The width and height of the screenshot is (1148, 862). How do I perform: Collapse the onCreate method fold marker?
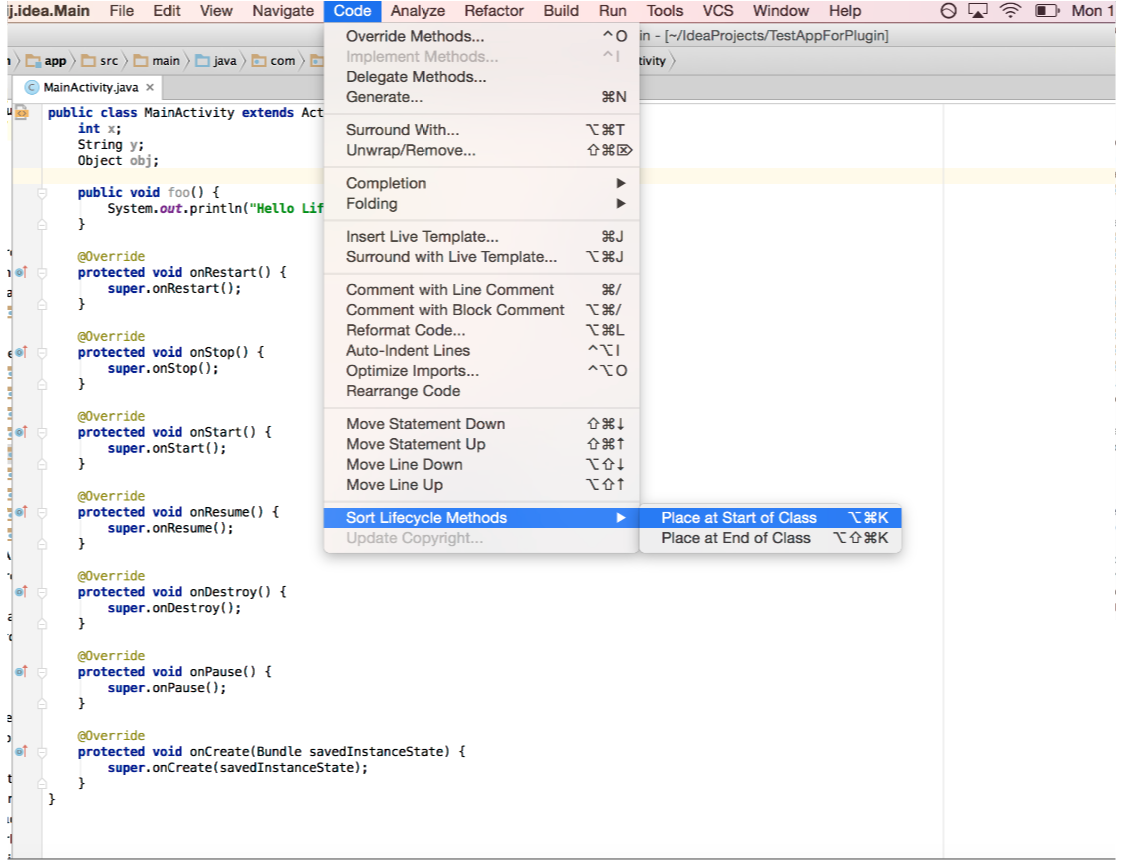42,752
